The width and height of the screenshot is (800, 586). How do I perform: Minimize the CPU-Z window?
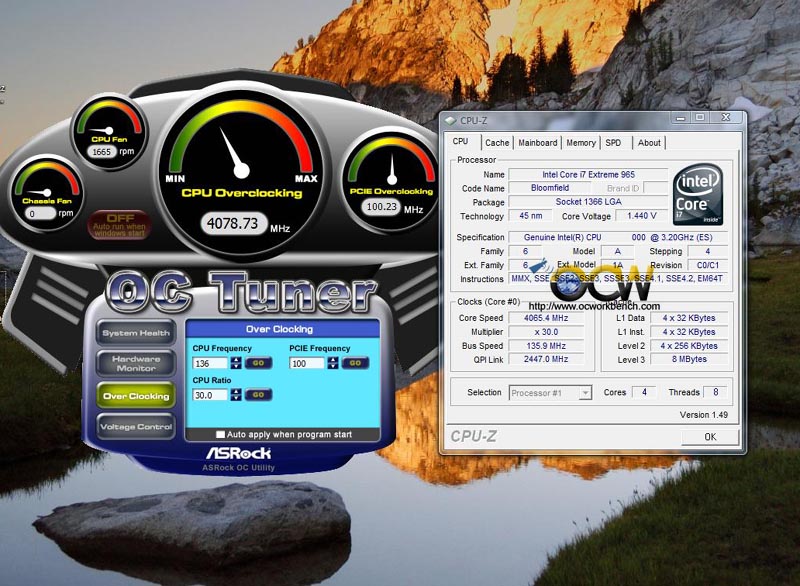pos(680,118)
